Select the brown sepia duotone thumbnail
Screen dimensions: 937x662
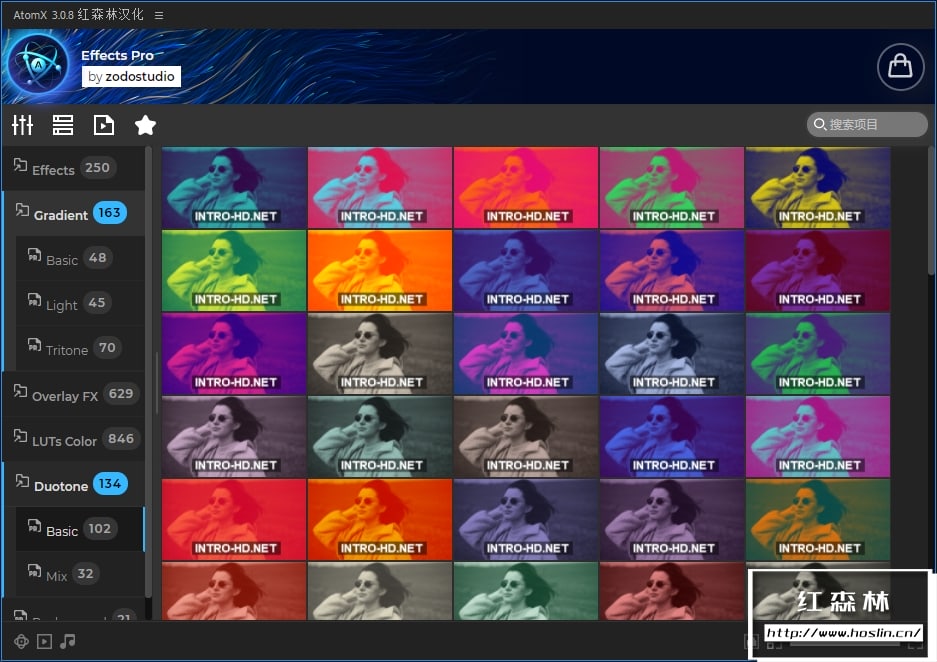526,437
